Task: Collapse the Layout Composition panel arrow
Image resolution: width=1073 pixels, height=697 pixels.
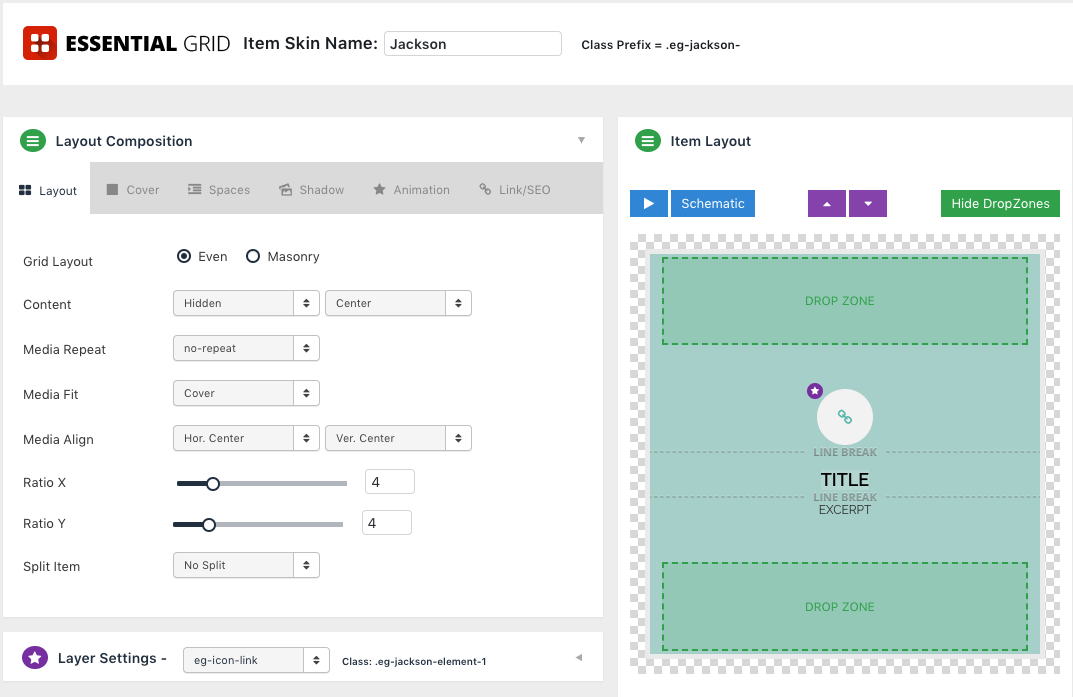Action: coord(581,140)
